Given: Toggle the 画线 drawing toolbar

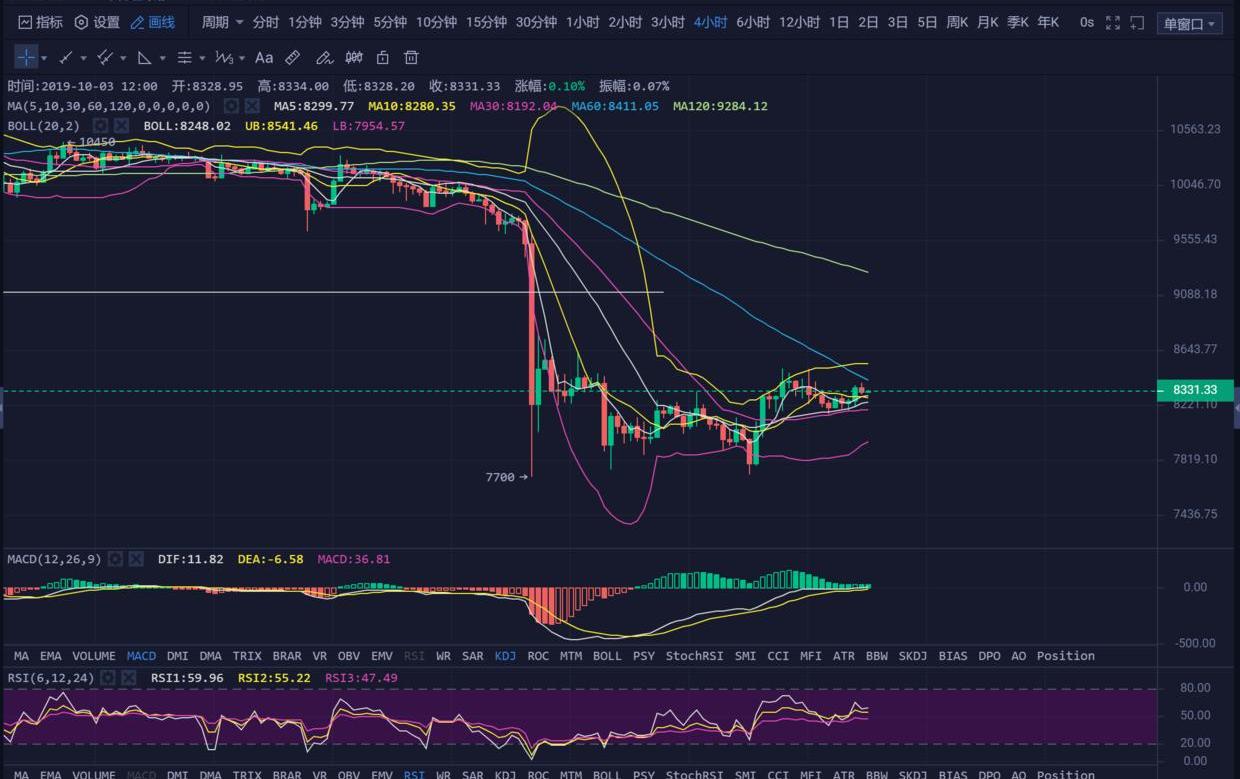Looking at the screenshot, I should click(x=153, y=22).
